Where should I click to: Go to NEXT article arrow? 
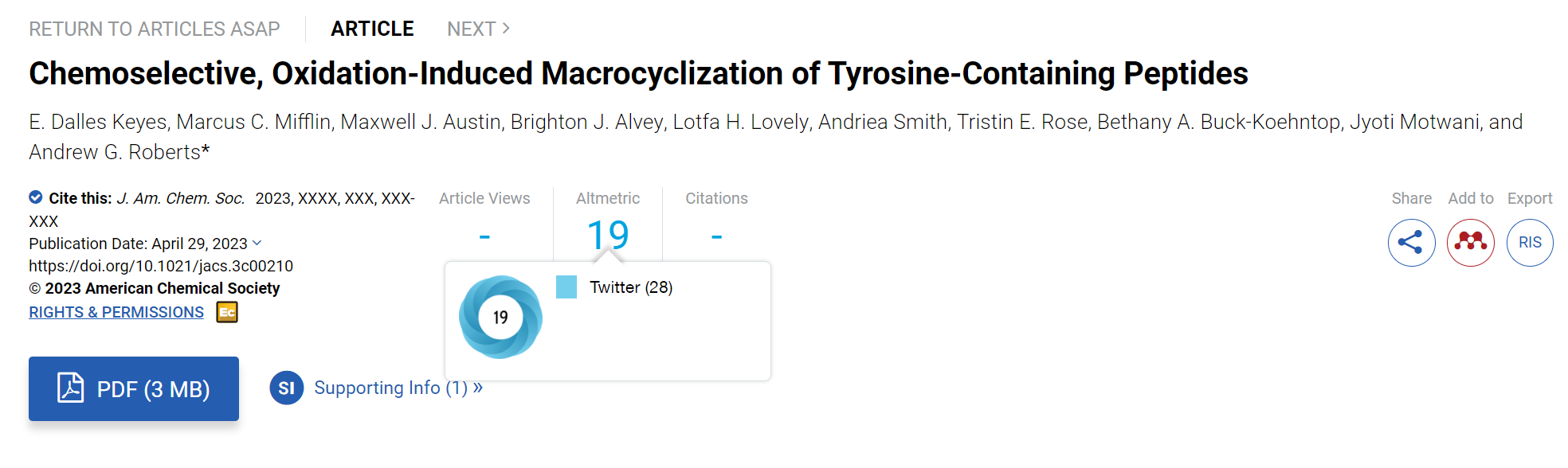click(505, 29)
